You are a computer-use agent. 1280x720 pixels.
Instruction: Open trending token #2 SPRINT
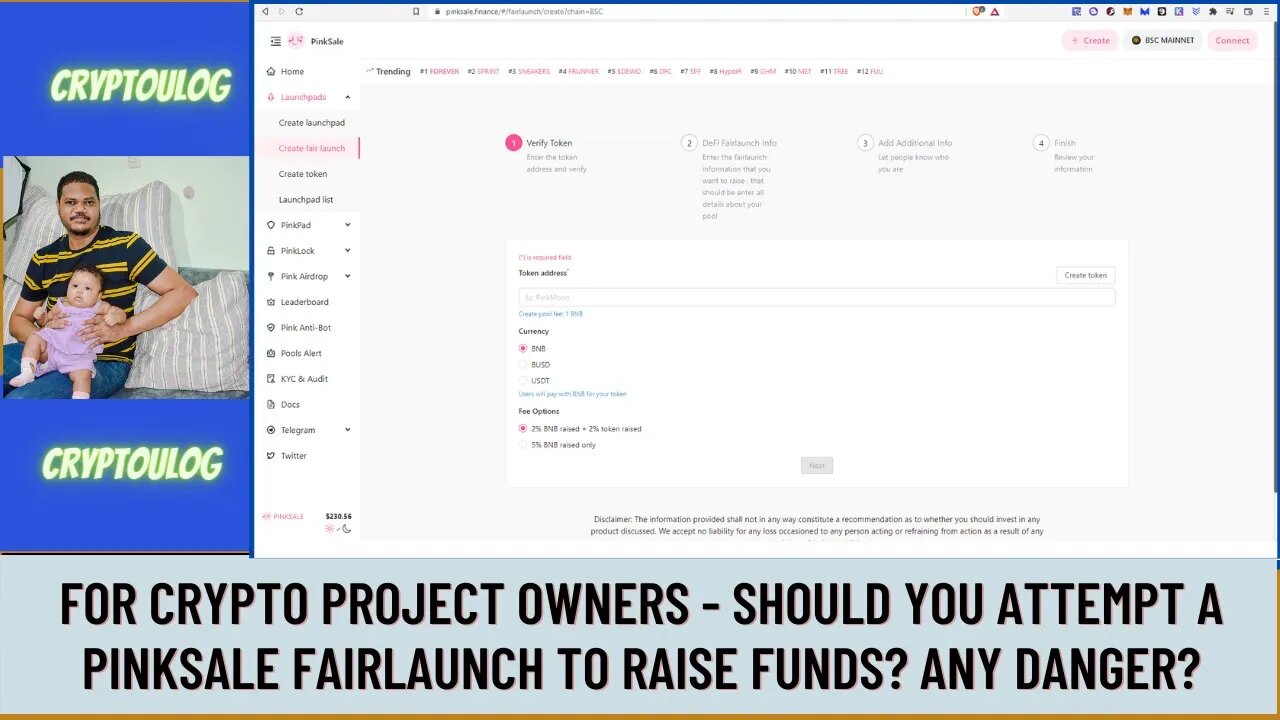[483, 71]
